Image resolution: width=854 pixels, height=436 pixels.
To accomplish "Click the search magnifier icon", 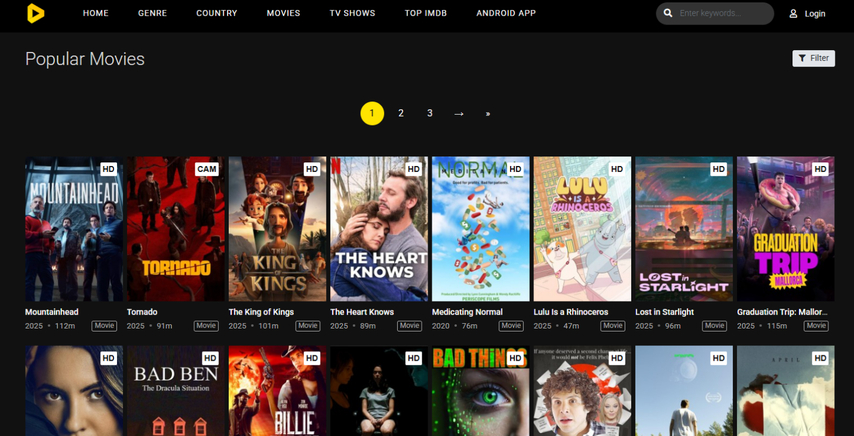I will (668, 13).
